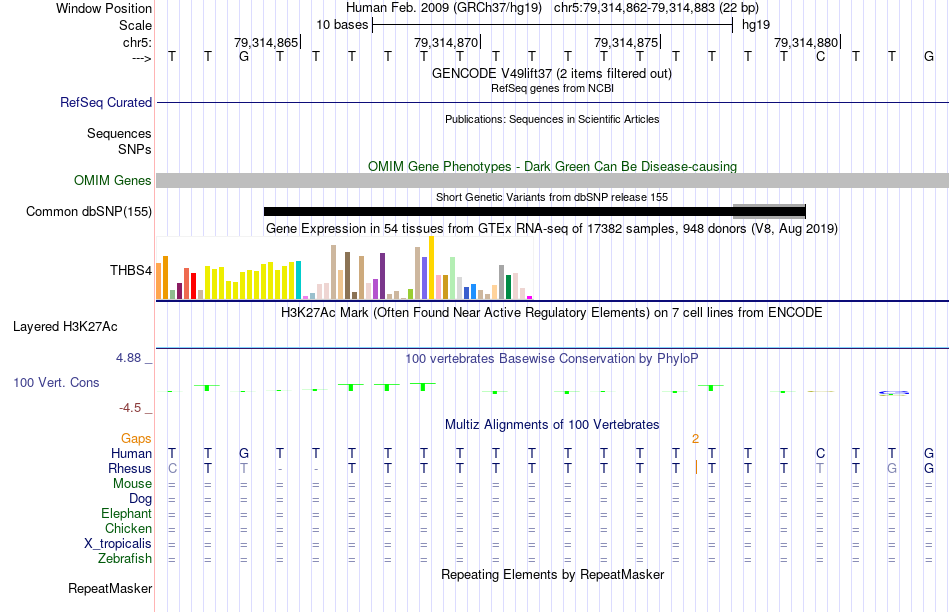950x612 pixels.
Task: Click the GTEx Gene Expression title
Action: click(x=552, y=228)
